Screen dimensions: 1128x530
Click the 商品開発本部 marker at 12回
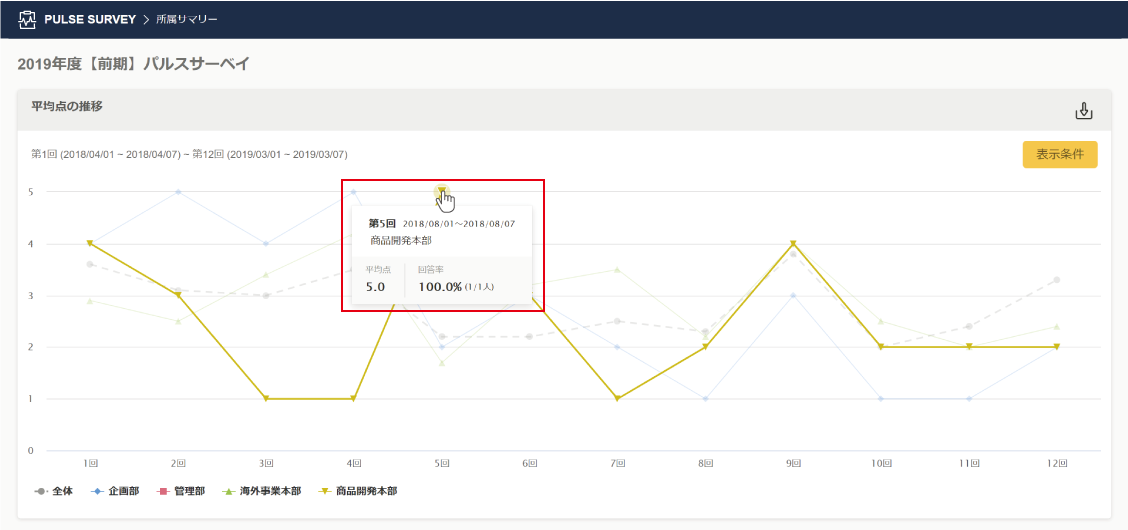(1056, 347)
